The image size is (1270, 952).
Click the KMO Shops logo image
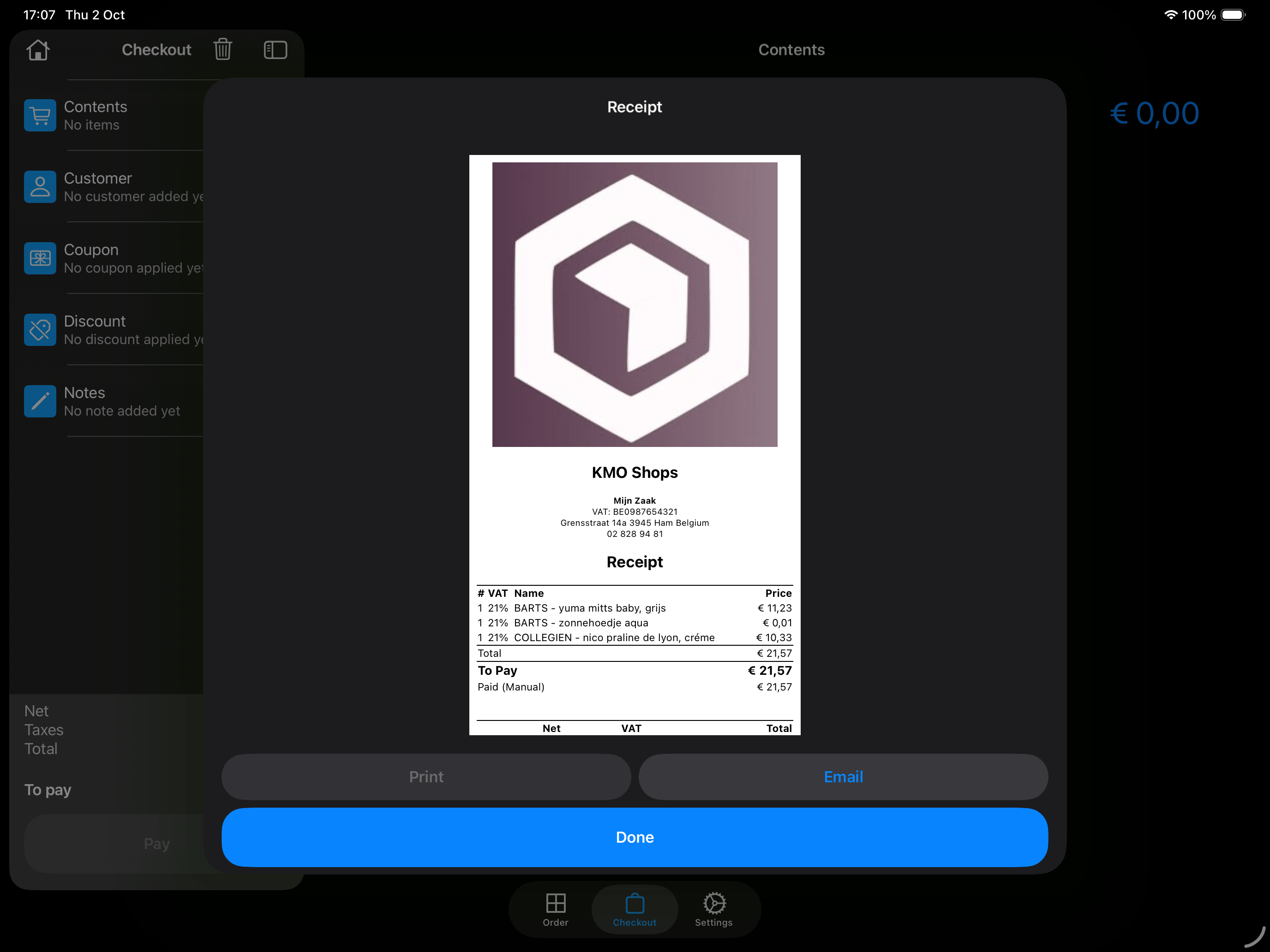635,304
